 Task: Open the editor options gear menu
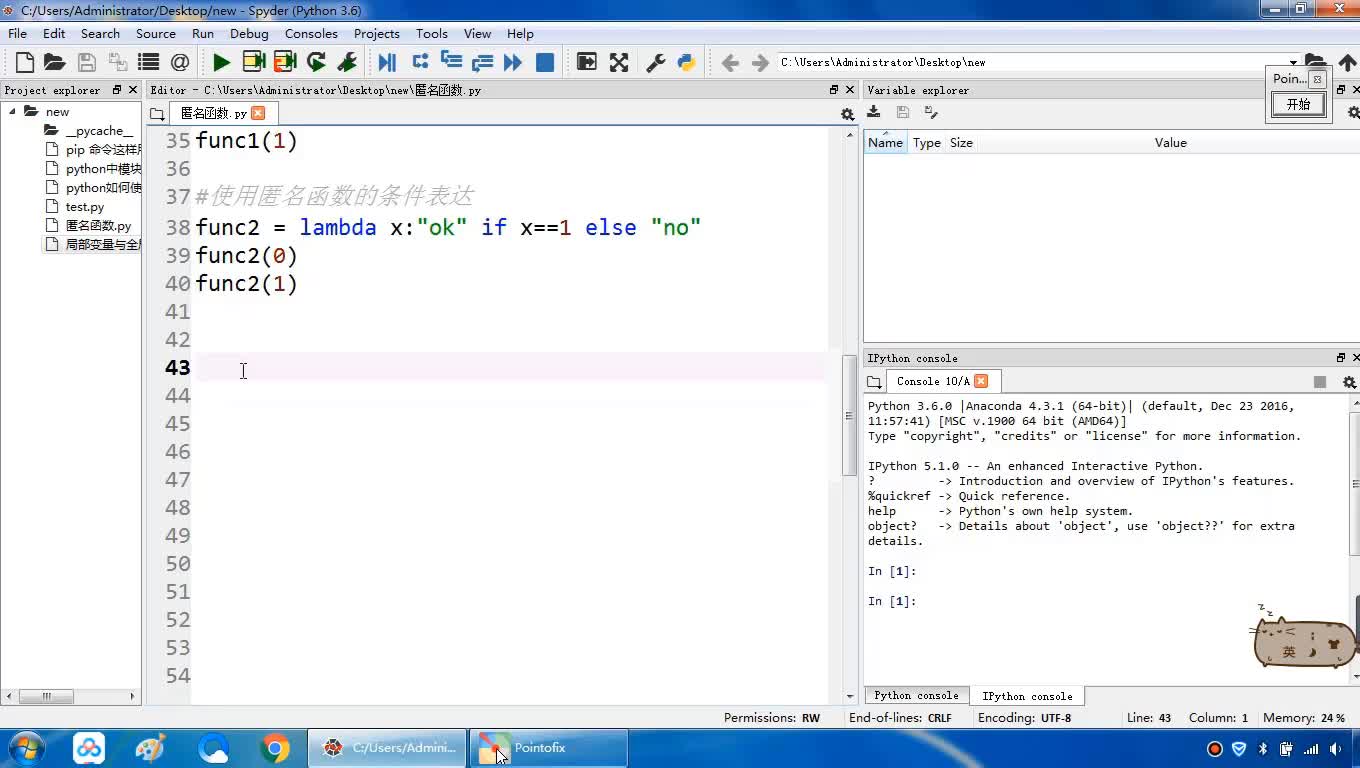pos(847,114)
